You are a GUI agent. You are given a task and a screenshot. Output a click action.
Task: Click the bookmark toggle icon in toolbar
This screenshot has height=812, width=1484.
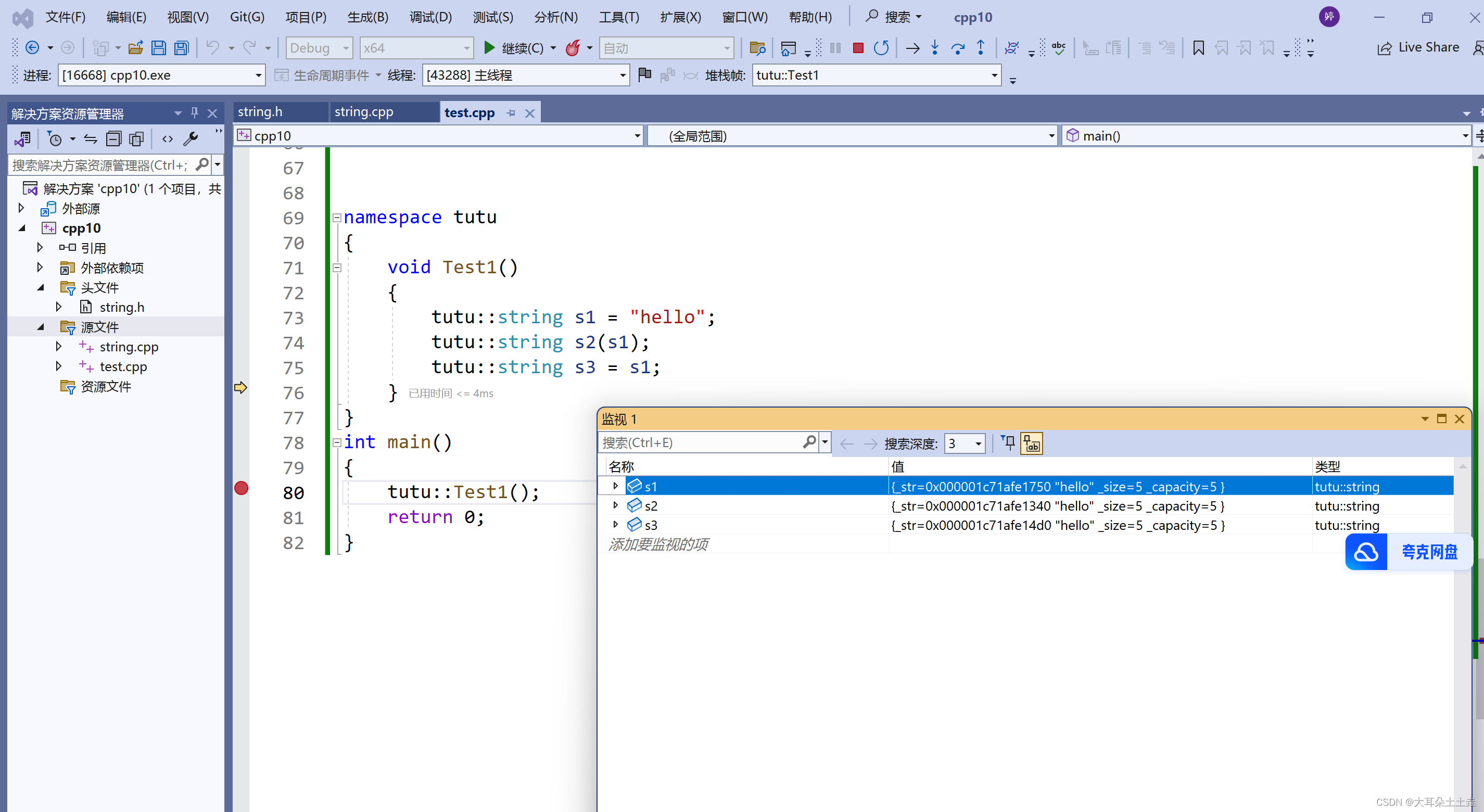click(x=1198, y=48)
